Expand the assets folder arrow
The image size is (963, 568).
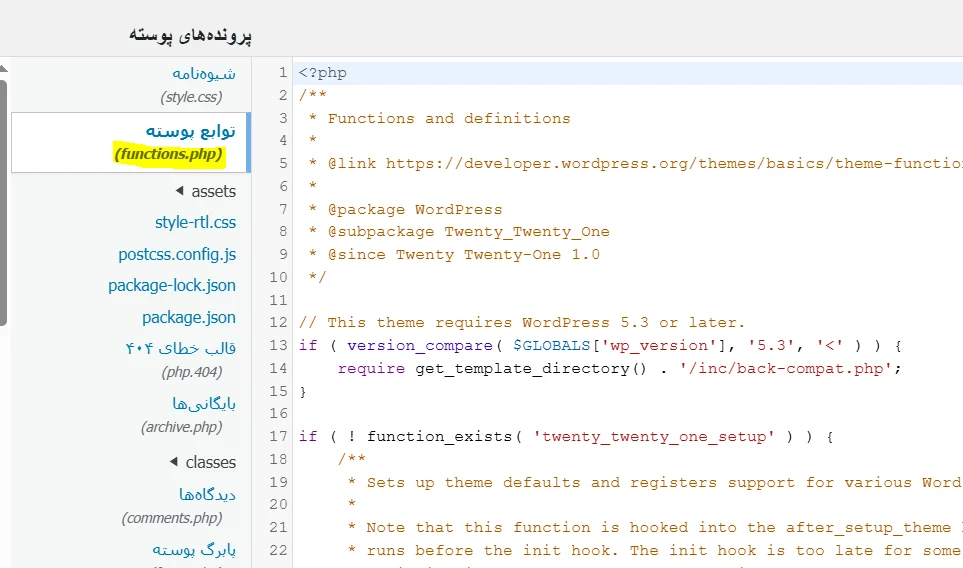click(x=180, y=191)
